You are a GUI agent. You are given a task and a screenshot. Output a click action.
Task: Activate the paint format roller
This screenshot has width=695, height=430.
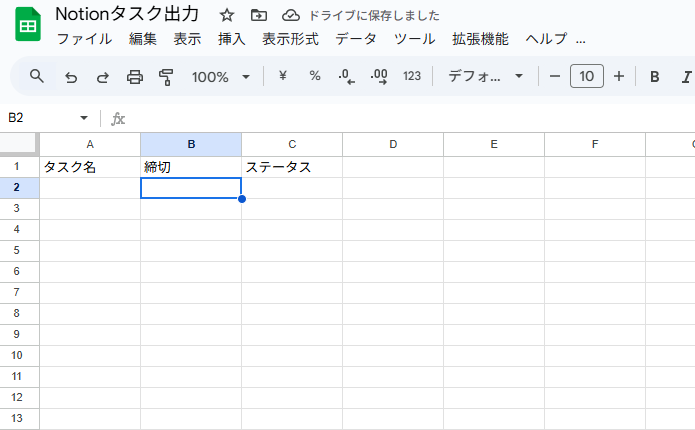click(x=166, y=77)
